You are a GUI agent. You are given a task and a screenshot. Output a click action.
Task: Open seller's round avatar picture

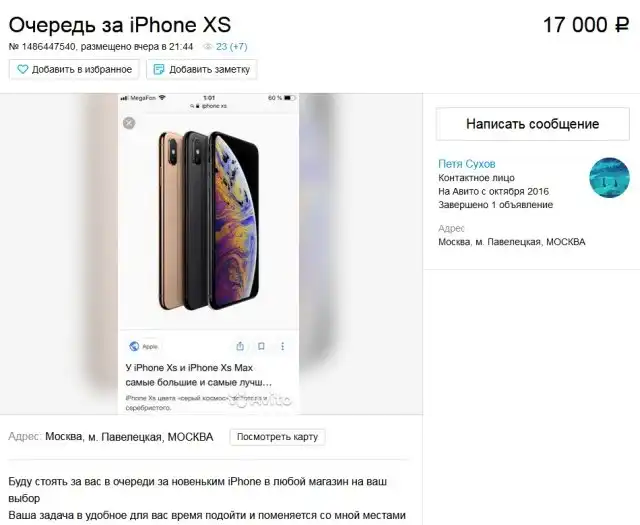609,178
